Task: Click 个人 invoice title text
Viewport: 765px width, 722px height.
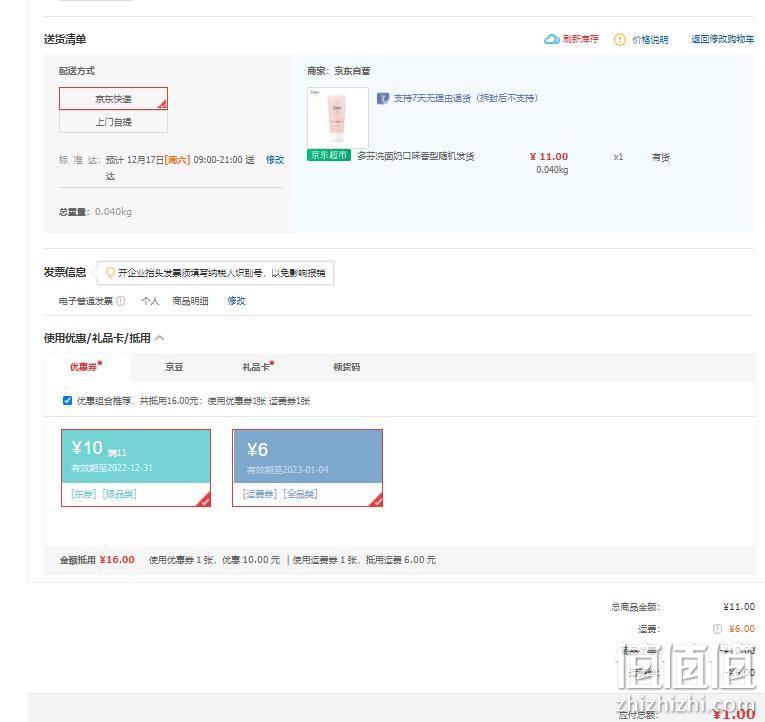Action: [x=150, y=301]
